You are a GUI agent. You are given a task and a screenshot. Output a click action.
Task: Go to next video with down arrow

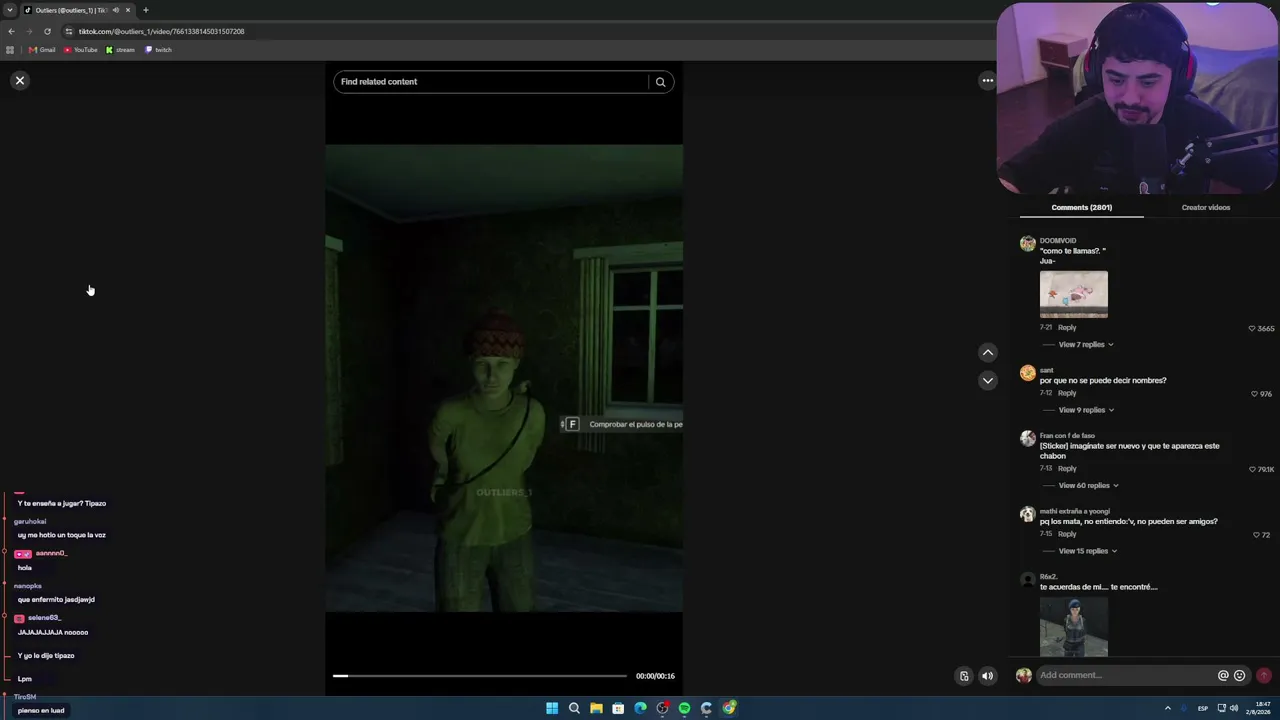click(x=987, y=380)
